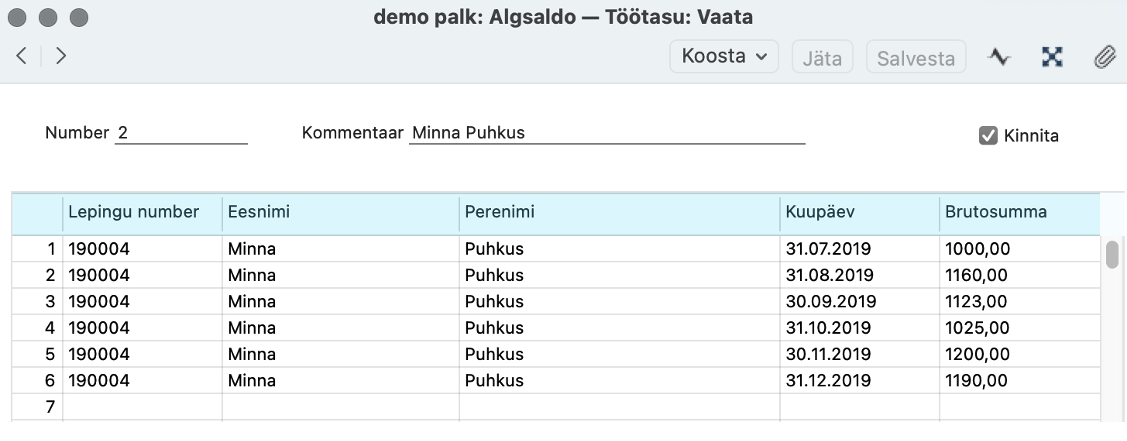Image resolution: width=1127 pixels, height=441 pixels.
Task: Open attachments via the paperclip icon
Action: point(1104,57)
